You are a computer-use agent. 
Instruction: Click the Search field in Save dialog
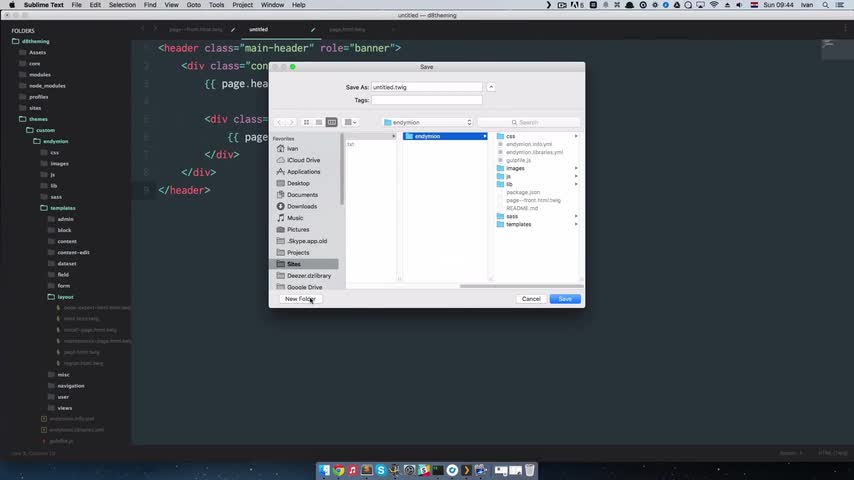click(528, 123)
